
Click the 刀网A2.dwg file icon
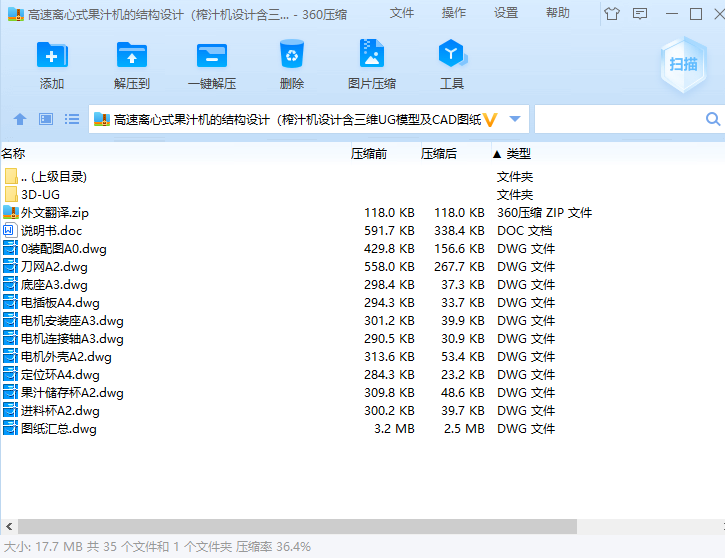[10, 266]
